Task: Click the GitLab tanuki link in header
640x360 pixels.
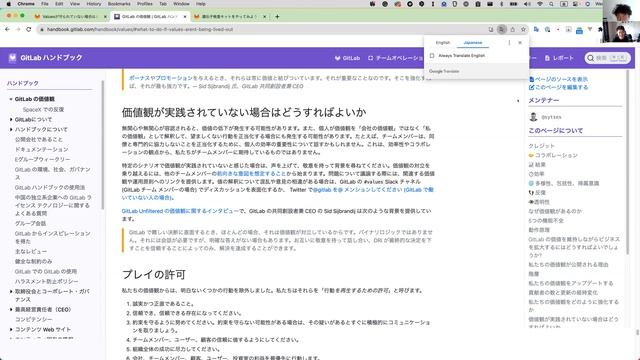Action: click(x=347, y=58)
